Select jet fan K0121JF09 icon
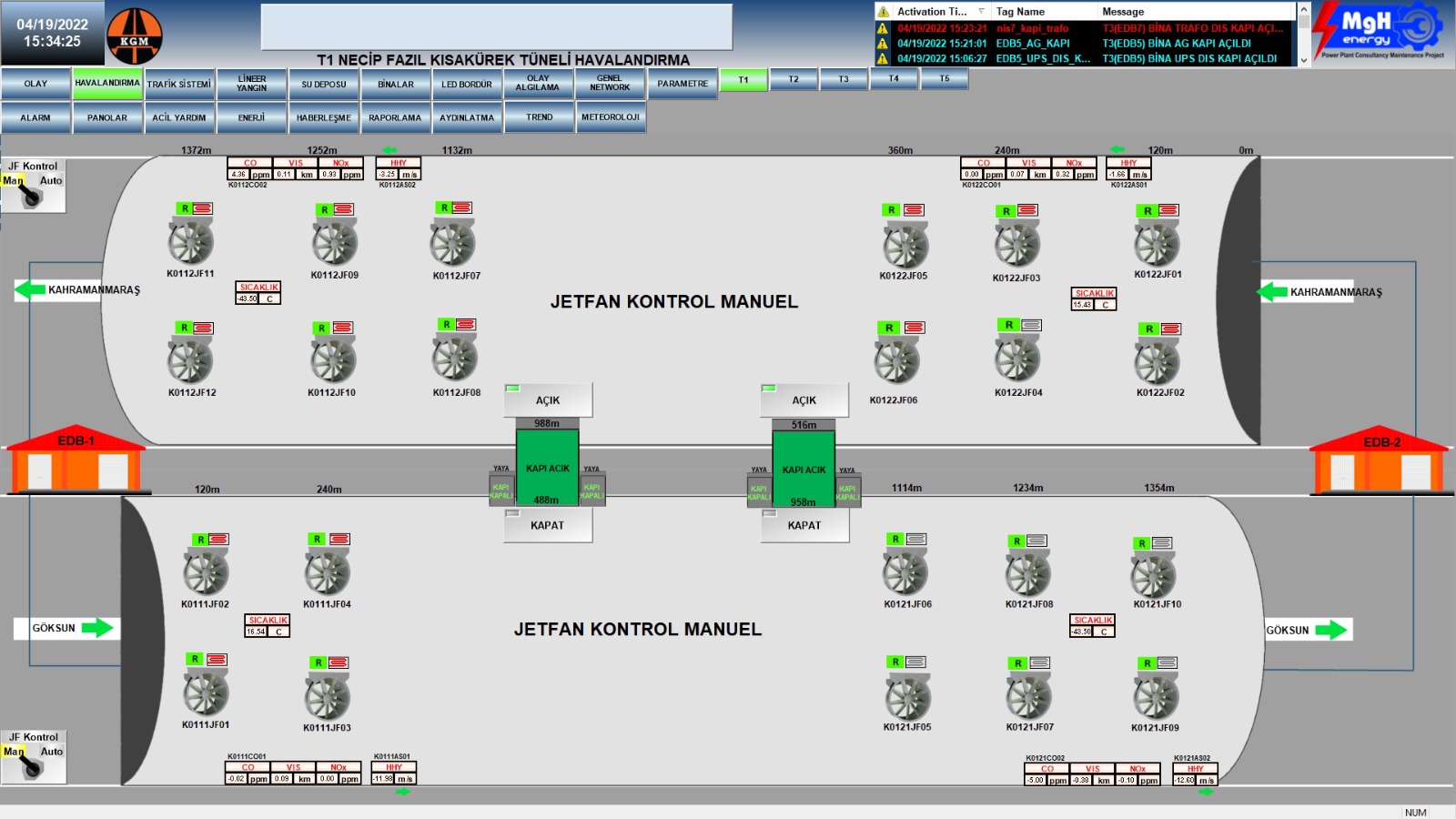Image resolution: width=1456 pixels, height=819 pixels. click(x=1156, y=697)
